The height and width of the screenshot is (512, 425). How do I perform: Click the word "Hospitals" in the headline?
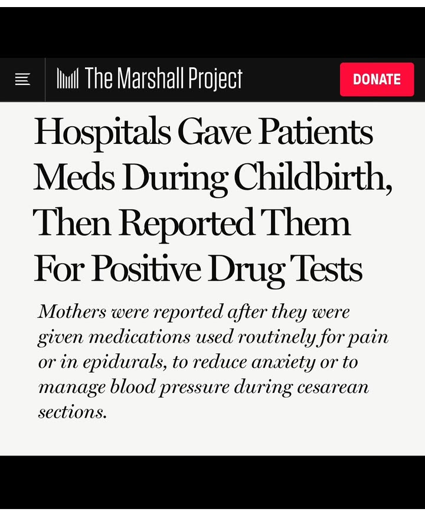tap(102, 133)
